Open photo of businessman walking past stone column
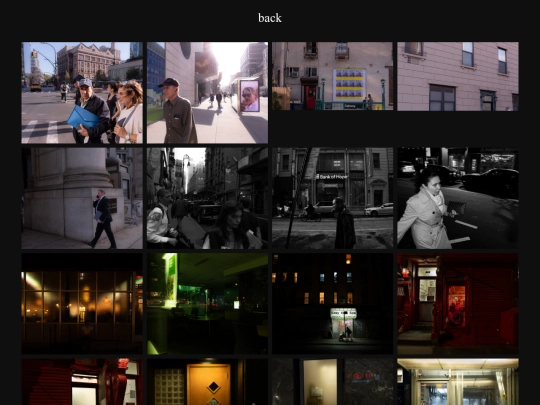 (x=82, y=198)
